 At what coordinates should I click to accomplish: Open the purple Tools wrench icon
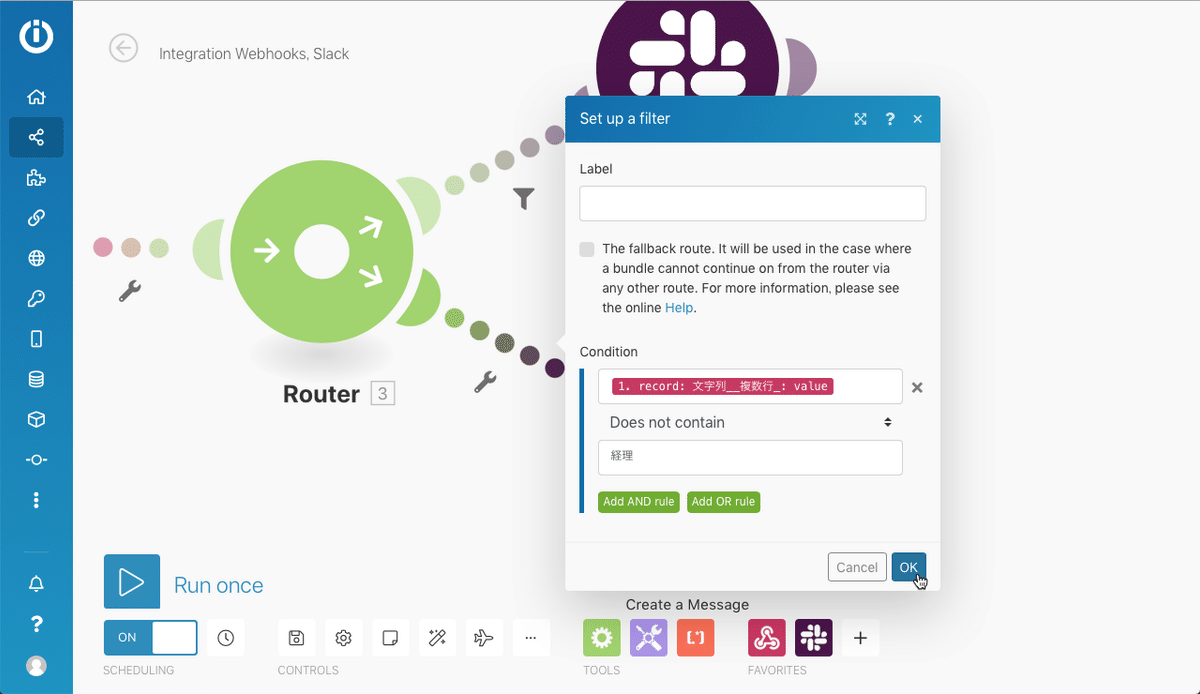[x=649, y=638]
